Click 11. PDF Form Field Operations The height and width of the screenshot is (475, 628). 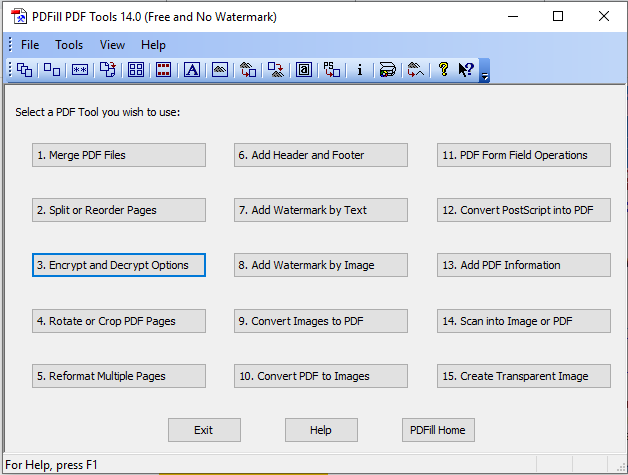click(524, 155)
